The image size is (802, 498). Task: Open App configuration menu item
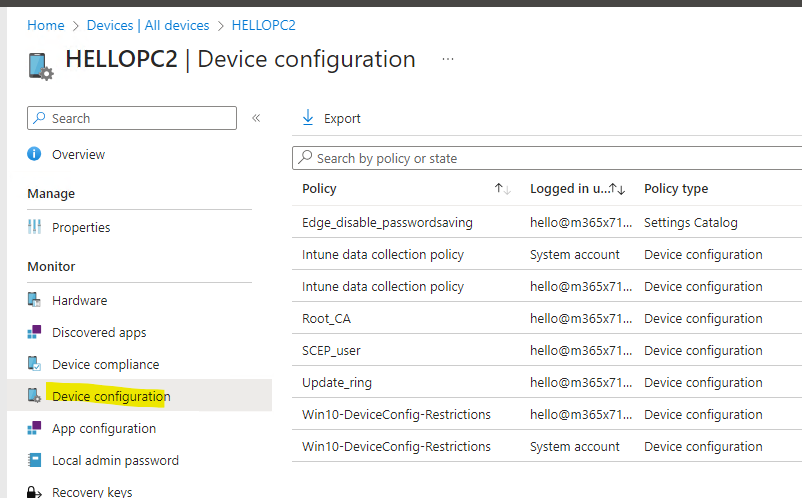104,428
